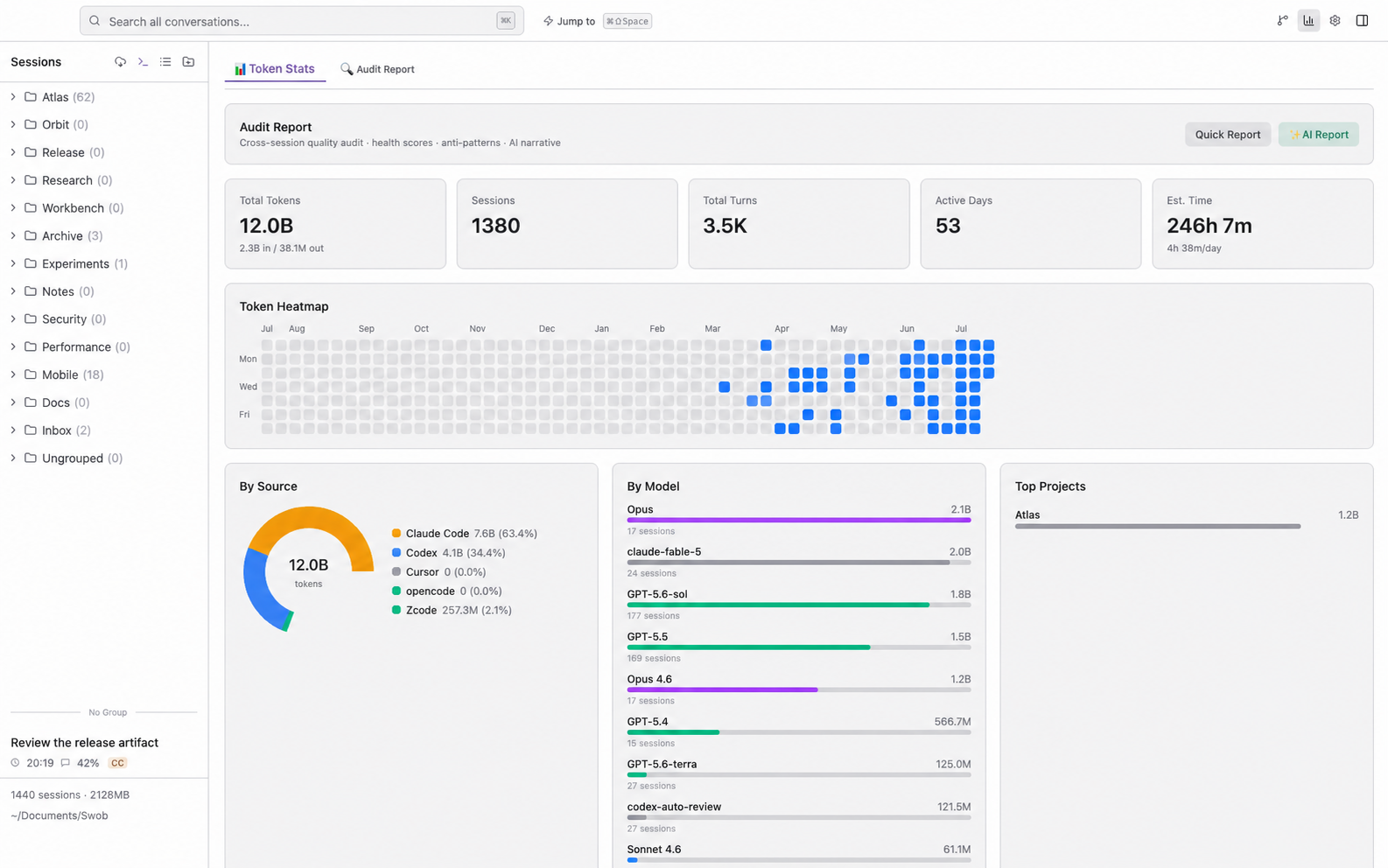The width and height of the screenshot is (1388, 868).
Task: Expand the Security folder chevron
Action: pyautogui.click(x=13, y=319)
